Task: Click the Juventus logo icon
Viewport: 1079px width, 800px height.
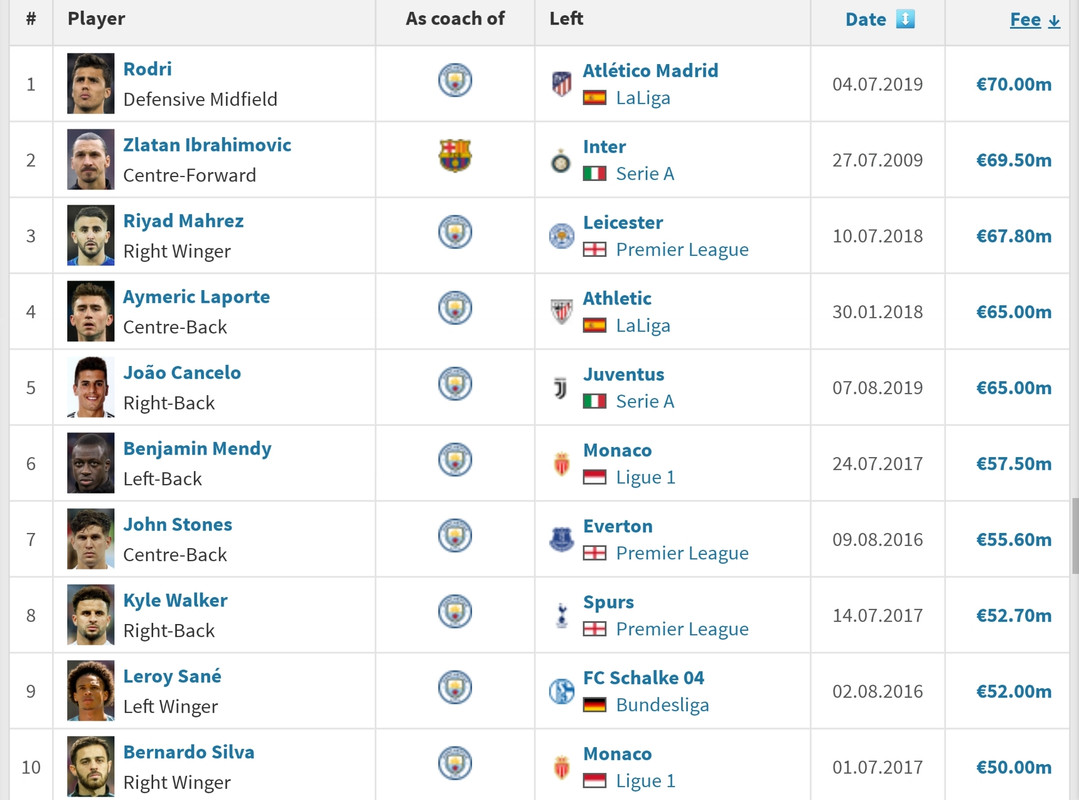Action: 561,389
